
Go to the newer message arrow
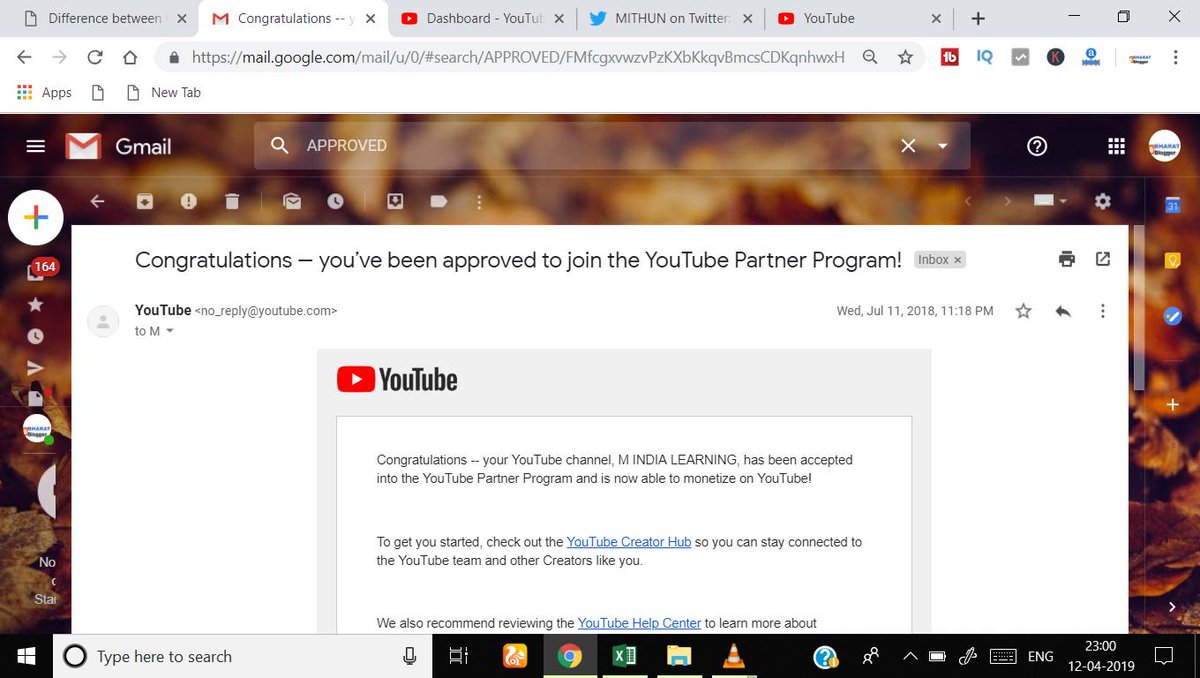tap(967, 201)
